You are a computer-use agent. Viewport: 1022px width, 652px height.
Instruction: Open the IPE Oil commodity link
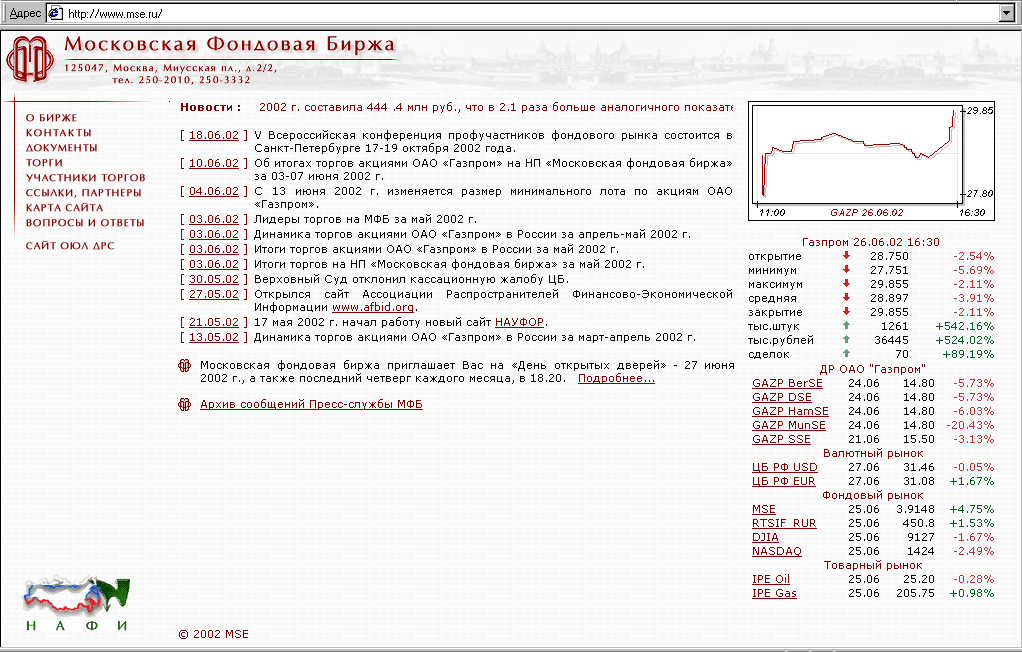pos(770,580)
